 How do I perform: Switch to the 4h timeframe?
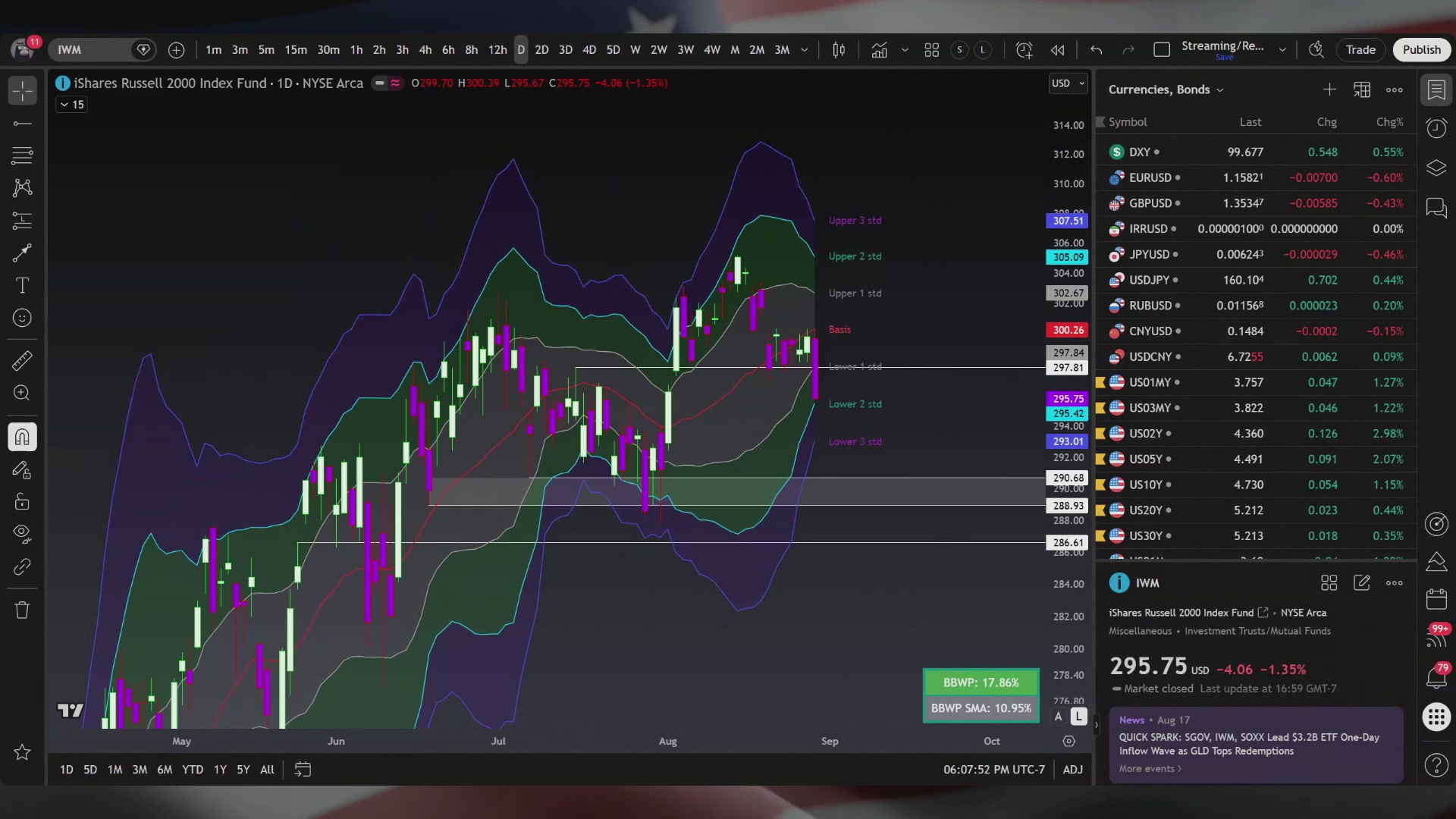(x=425, y=50)
